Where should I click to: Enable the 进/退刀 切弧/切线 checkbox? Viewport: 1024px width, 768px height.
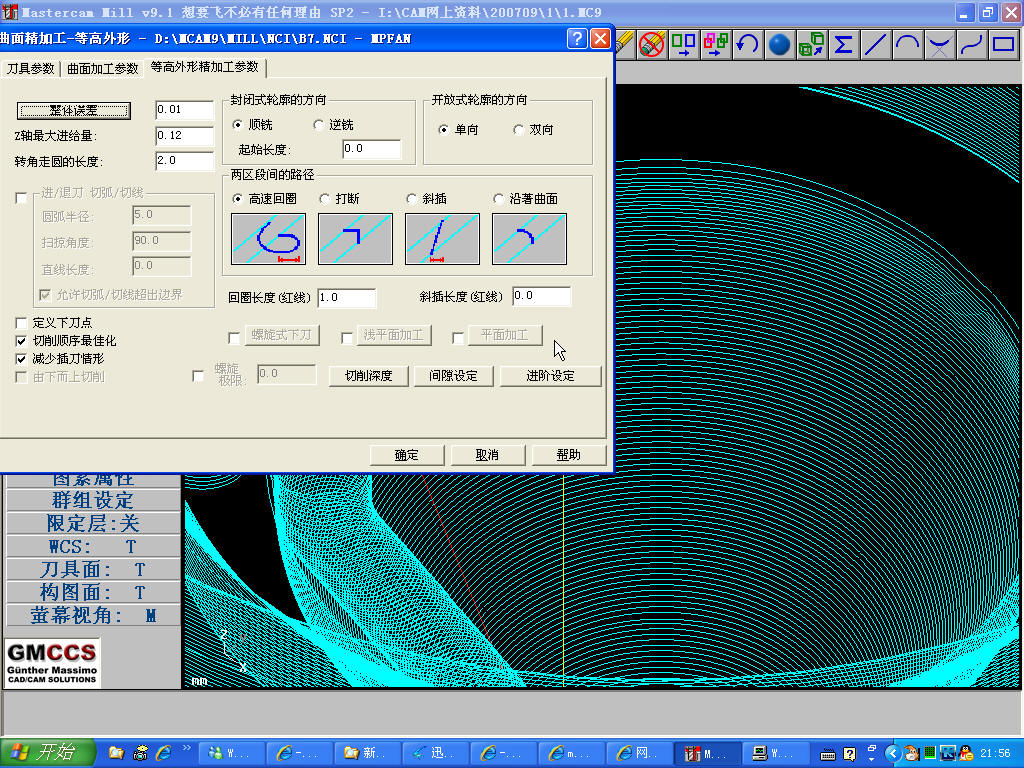(x=21, y=198)
